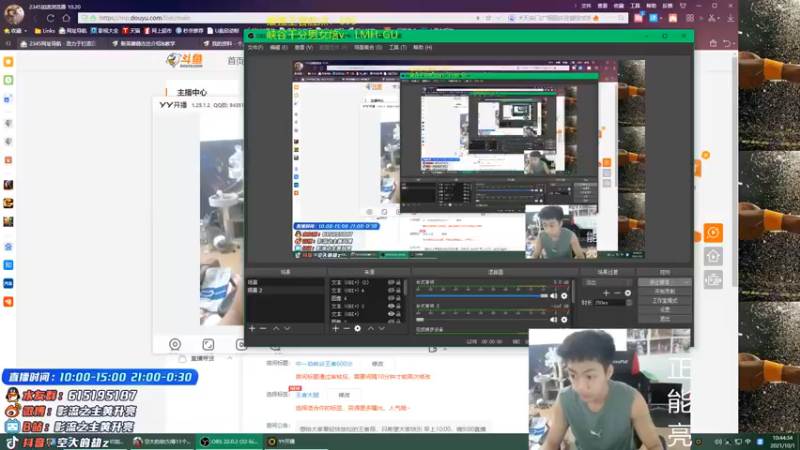This screenshot has height=450, width=800.
Task: Move scene up in OBS scenes list
Action: (276, 329)
